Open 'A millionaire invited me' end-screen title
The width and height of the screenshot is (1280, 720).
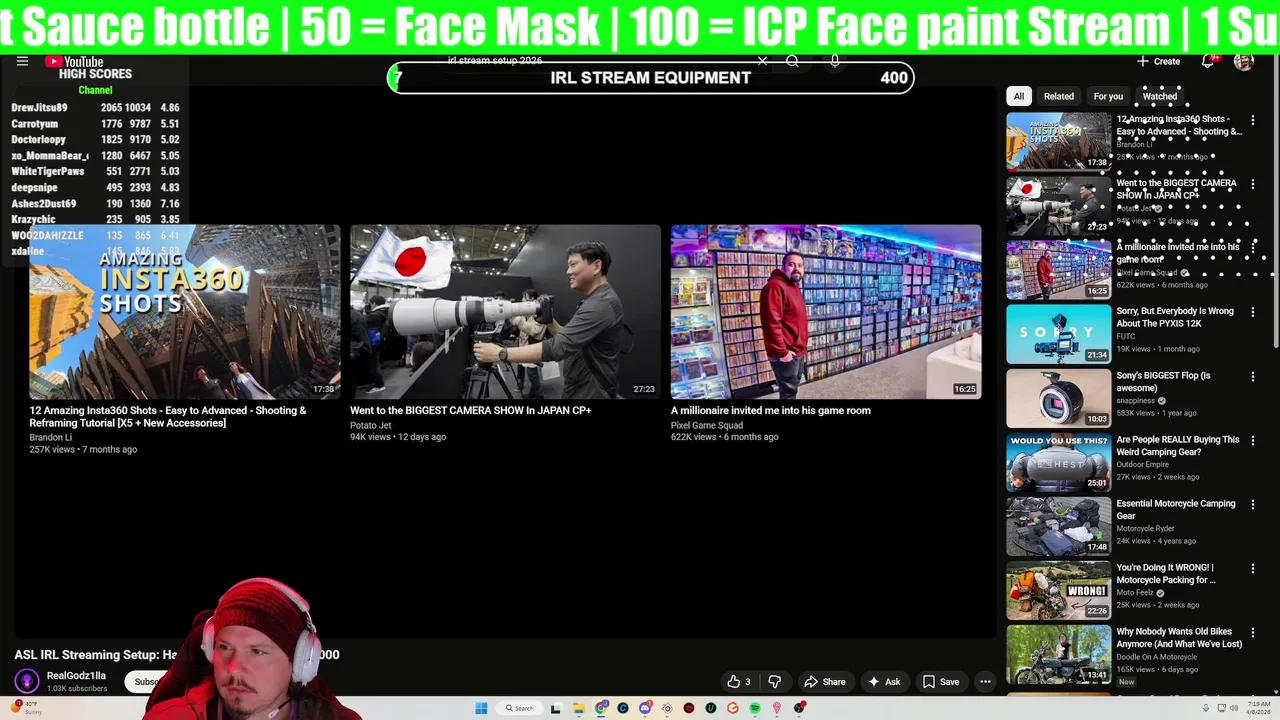(770, 410)
